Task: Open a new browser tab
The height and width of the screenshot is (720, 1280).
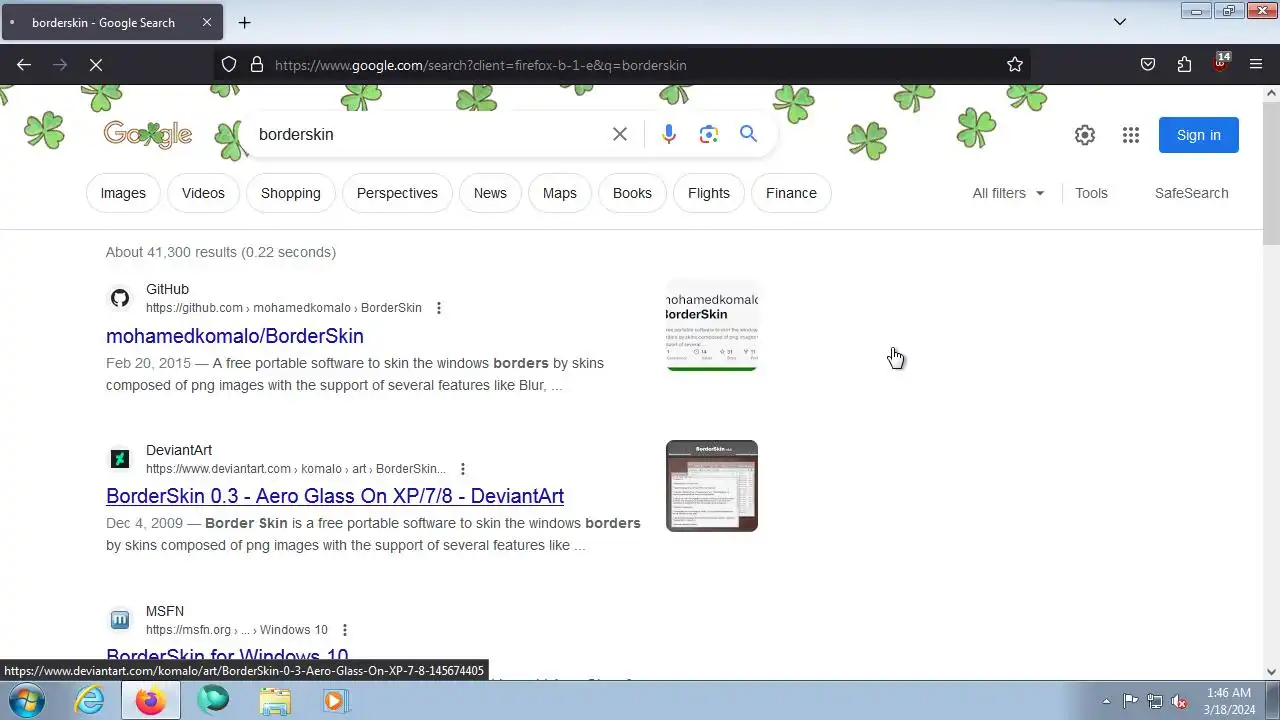Action: (x=244, y=22)
